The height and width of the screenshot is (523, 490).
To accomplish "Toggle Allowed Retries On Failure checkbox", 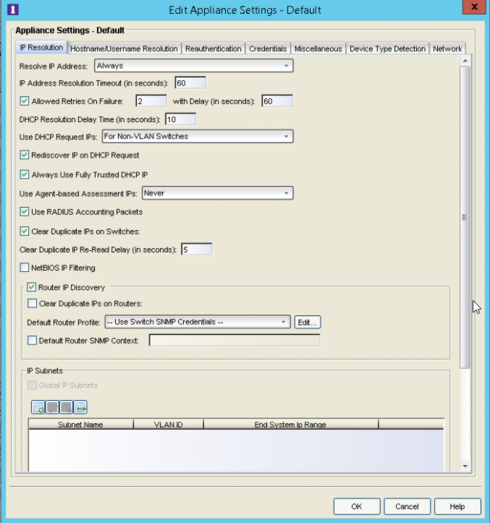I will (x=24, y=101).
